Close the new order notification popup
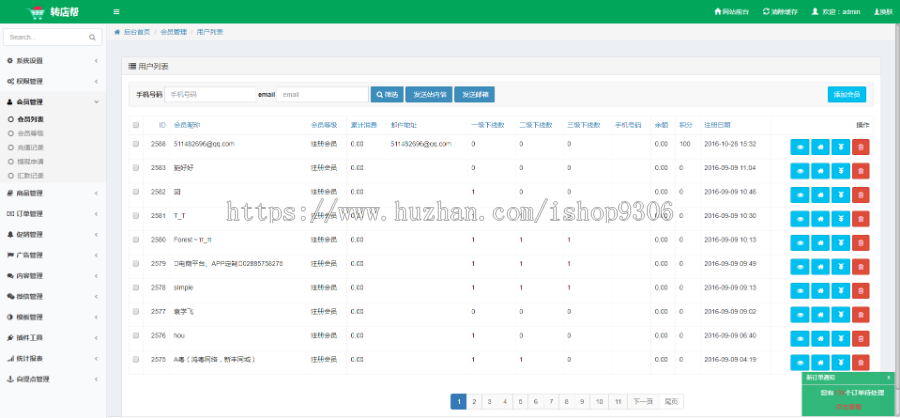Viewport: 900px width, 418px height. click(x=889, y=377)
